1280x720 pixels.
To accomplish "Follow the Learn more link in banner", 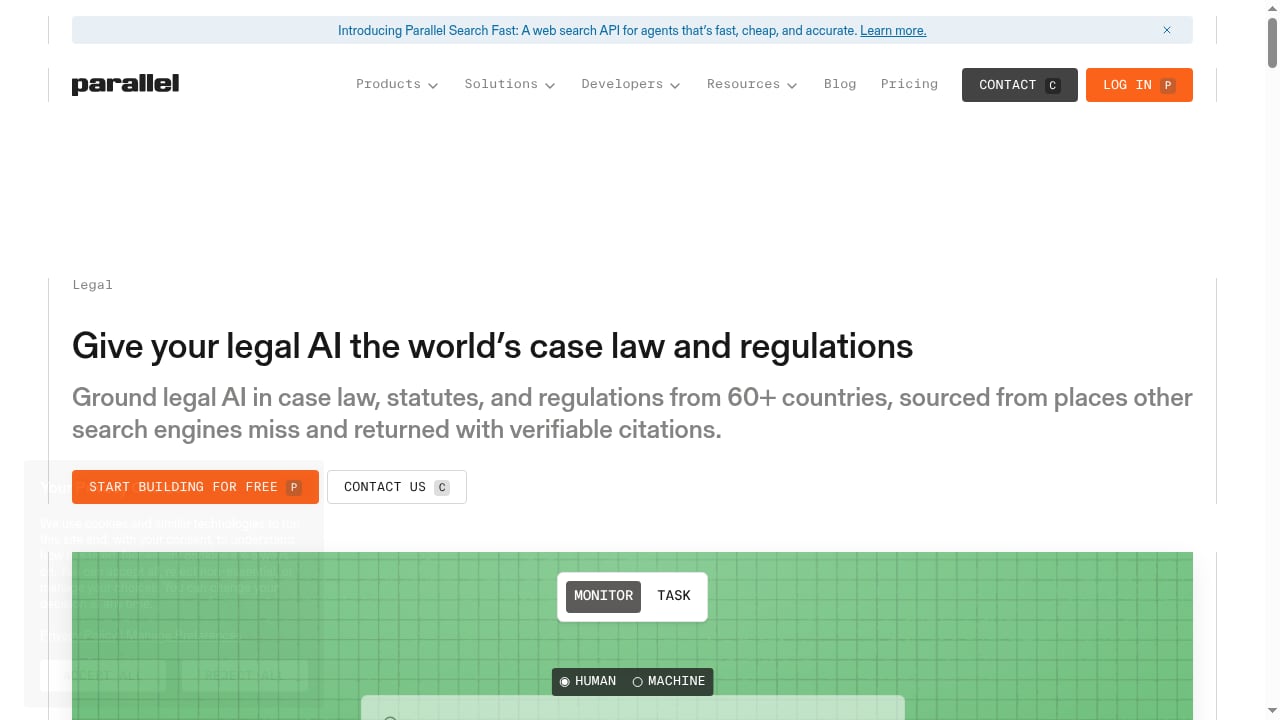I will point(893,31).
